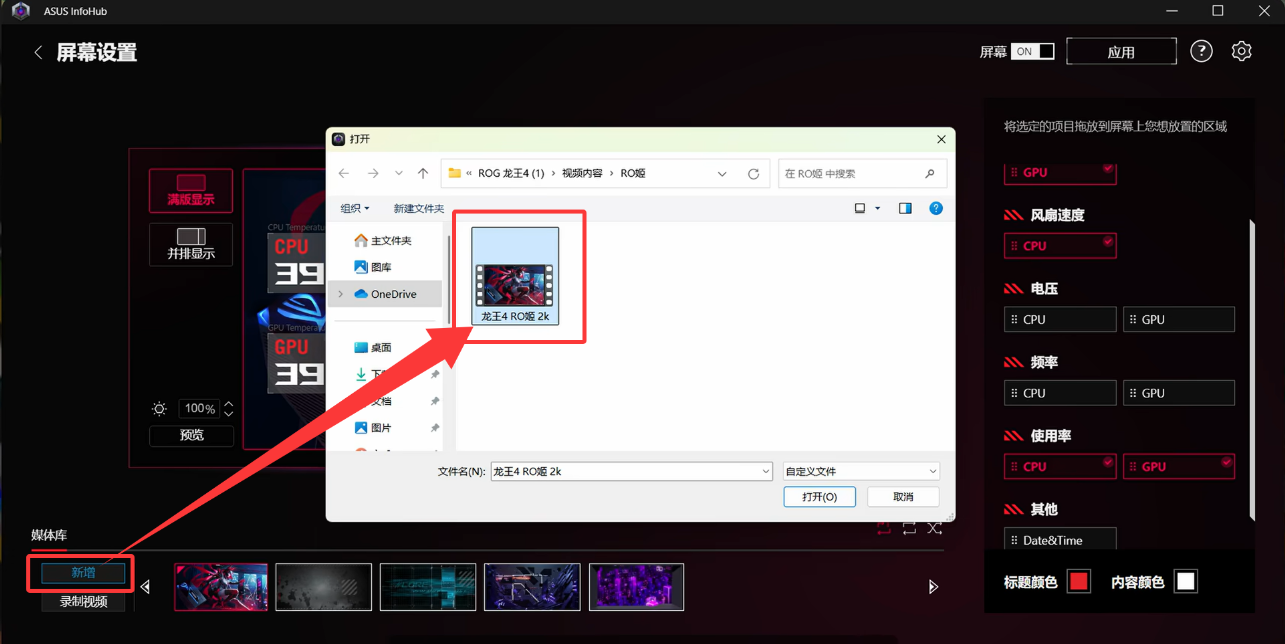
Task: Click the back arrow in open dialog
Action: (344, 173)
